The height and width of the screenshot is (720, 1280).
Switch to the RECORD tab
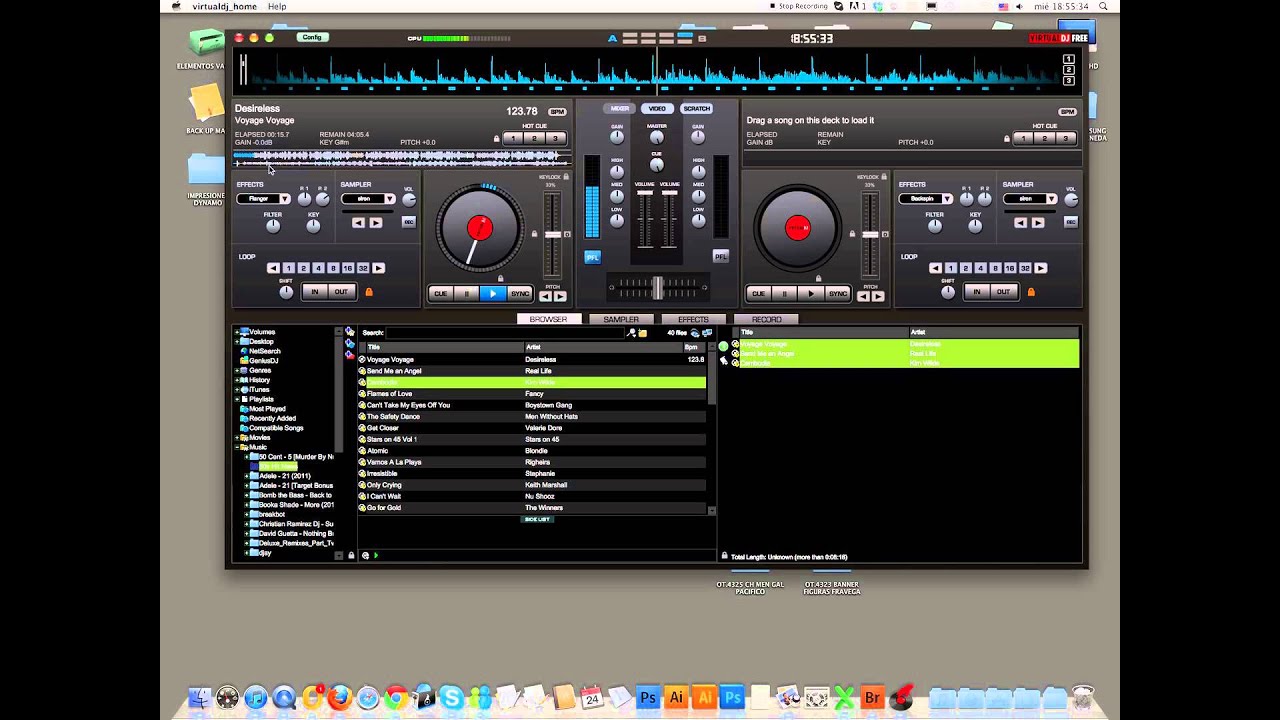click(x=766, y=319)
